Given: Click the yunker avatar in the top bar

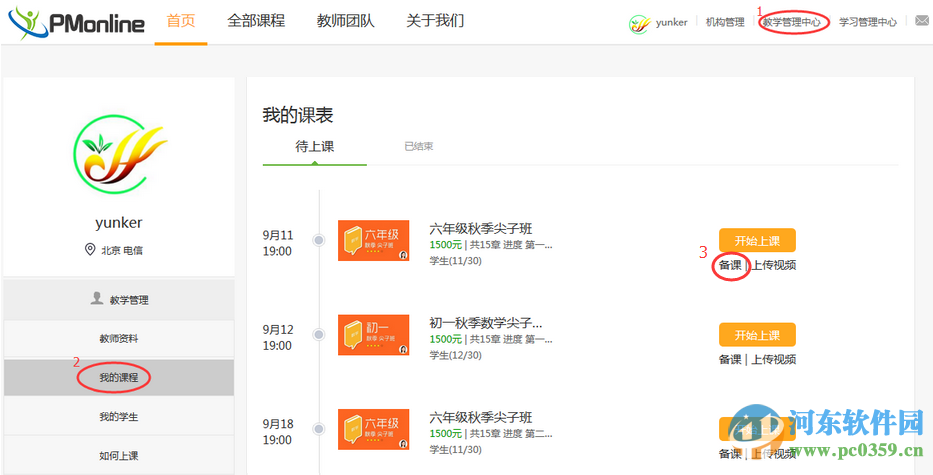Looking at the screenshot, I should [639, 23].
